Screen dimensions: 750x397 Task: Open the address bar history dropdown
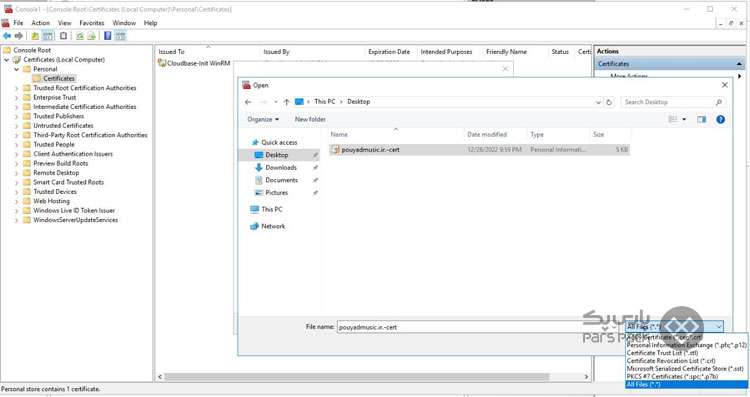pyautogui.click(x=598, y=102)
